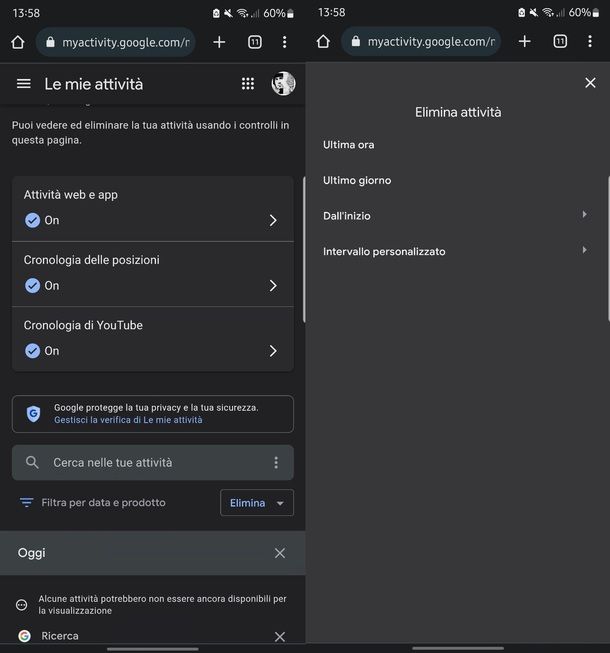This screenshot has height=653, width=610.
Task: Tap the lock icon in left address bar
Action: tap(50, 42)
